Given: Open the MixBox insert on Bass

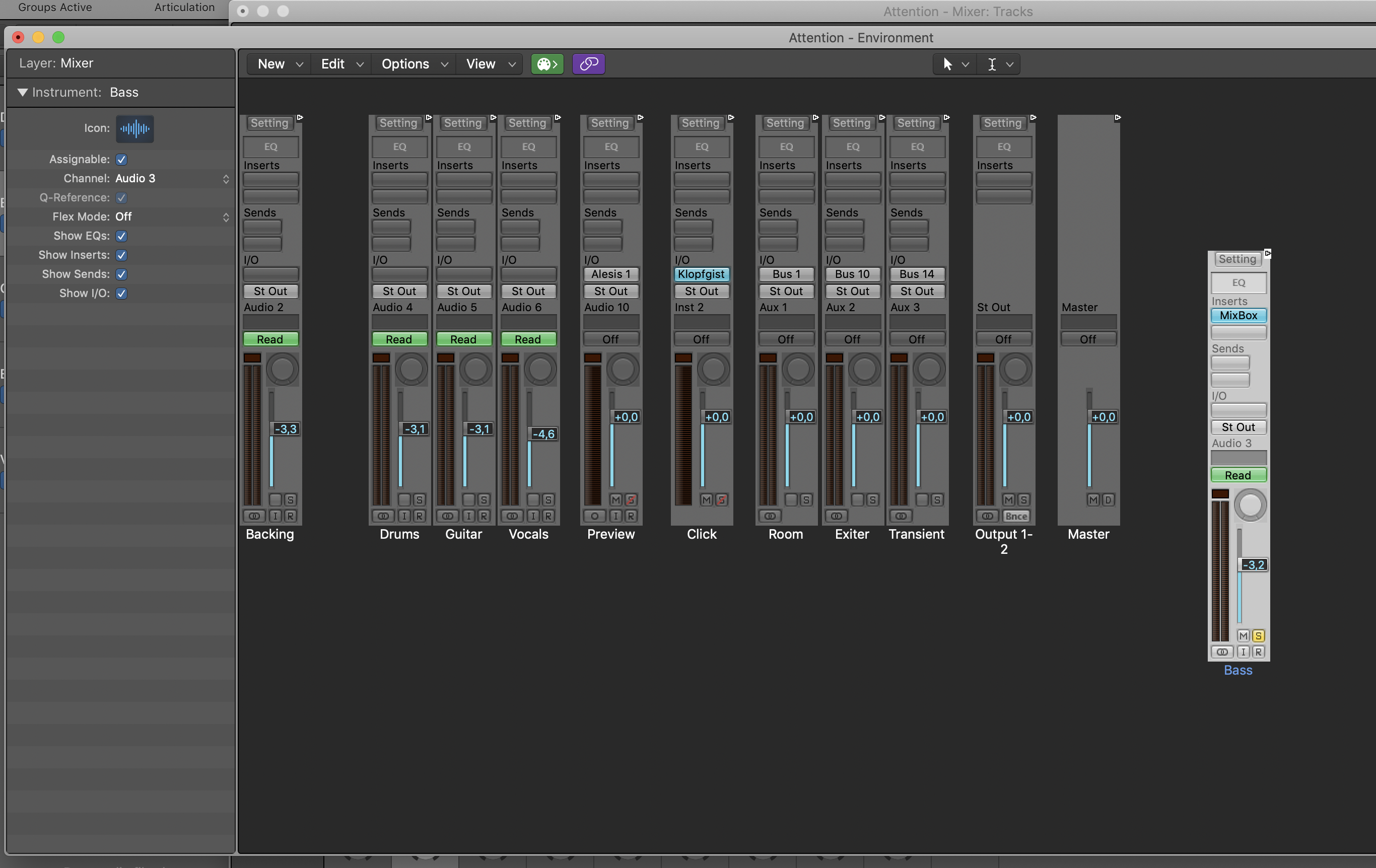Looking at the screenshot, I should (1237, 315).
